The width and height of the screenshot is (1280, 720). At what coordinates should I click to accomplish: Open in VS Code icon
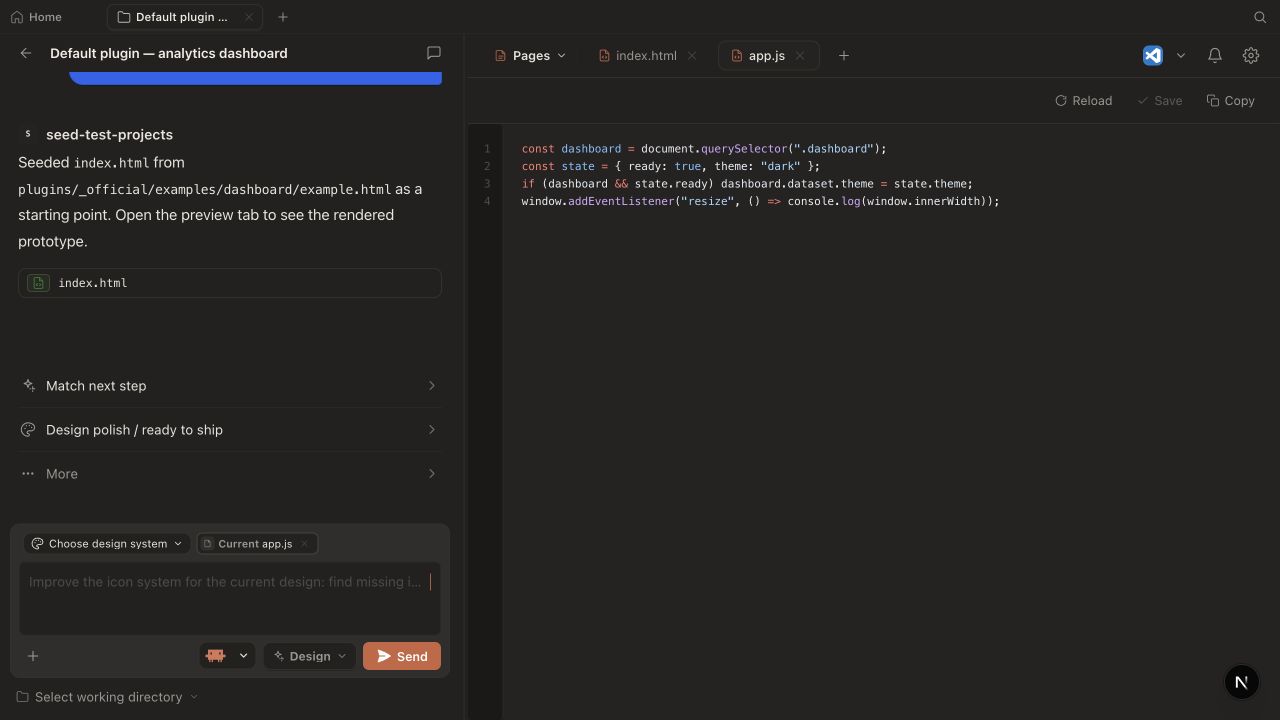(x=1153, y=56)
